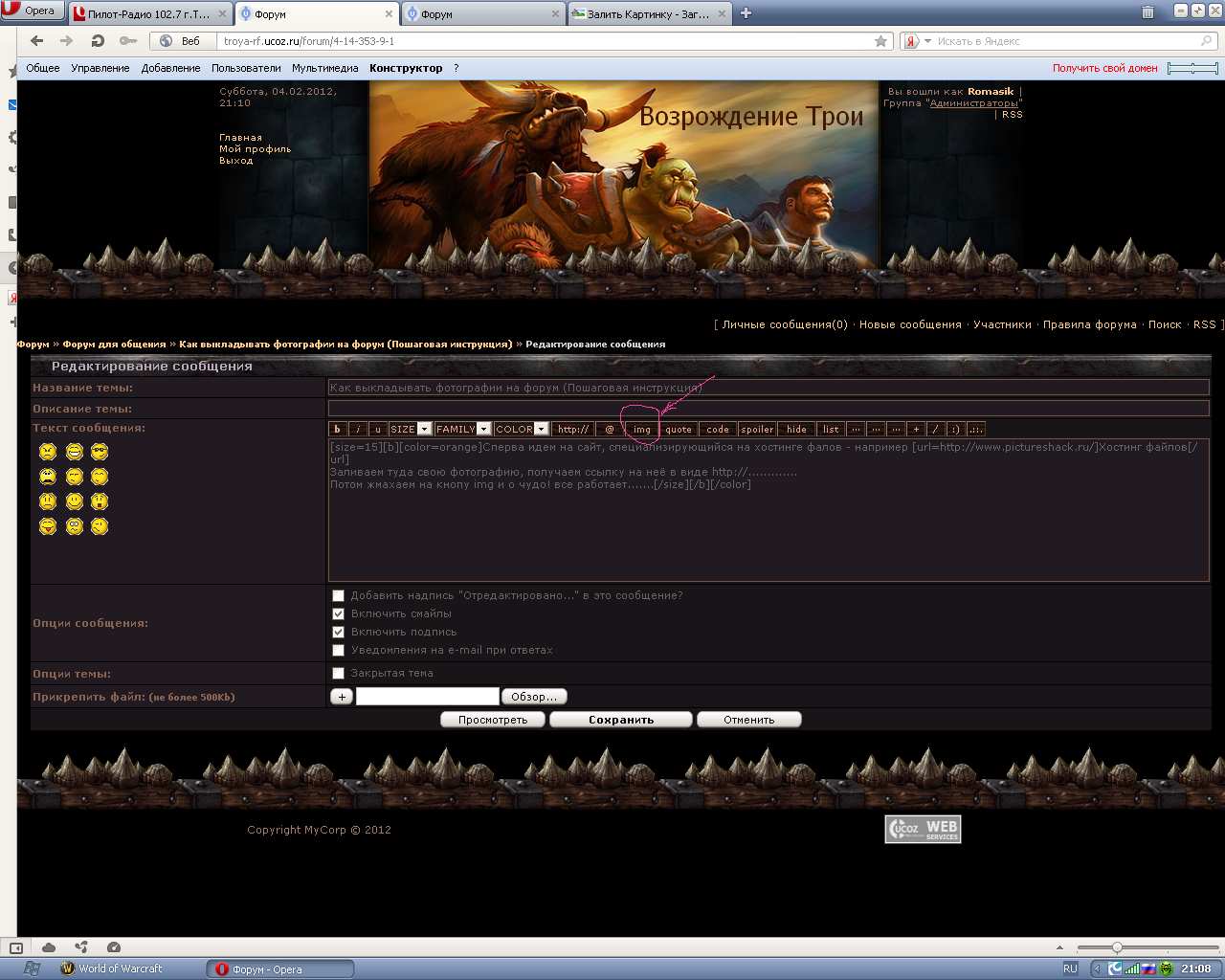Click the list BB-code button

(x=831, y=430)
